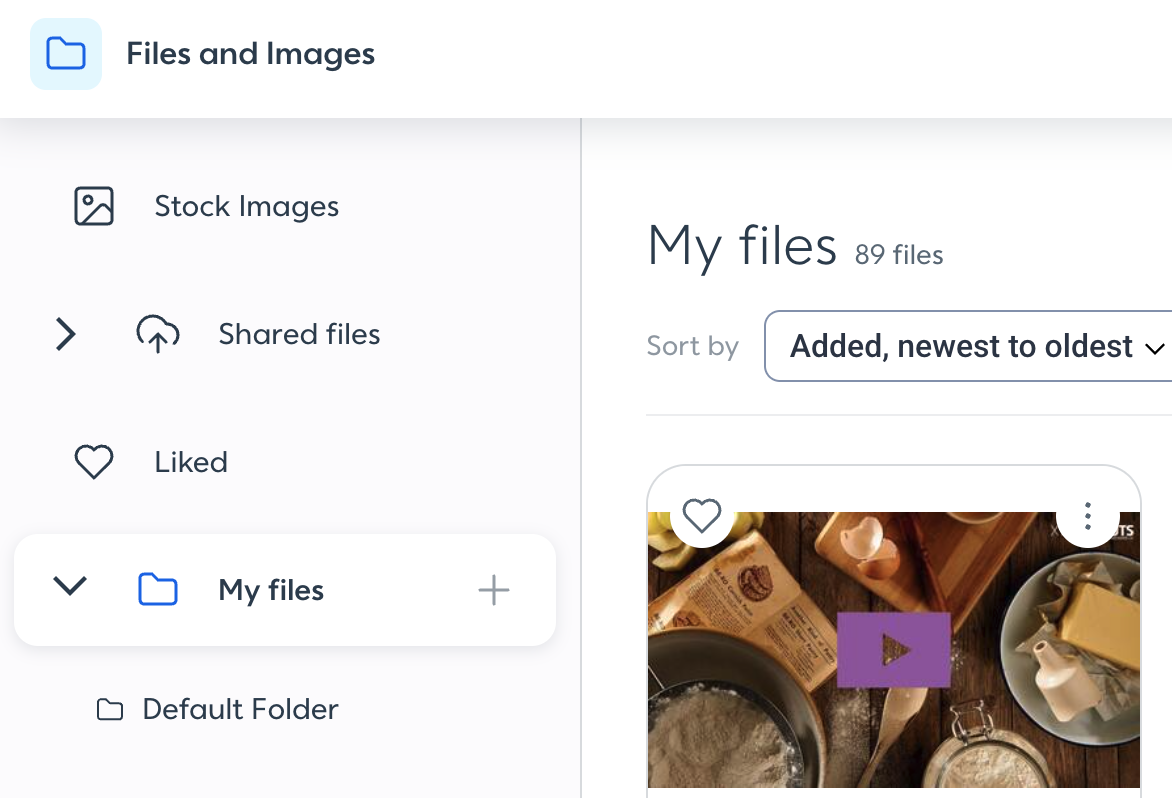Screen dimensions: 1172x798
Task: Click the Files and Images header title
Action: (250, 54)
